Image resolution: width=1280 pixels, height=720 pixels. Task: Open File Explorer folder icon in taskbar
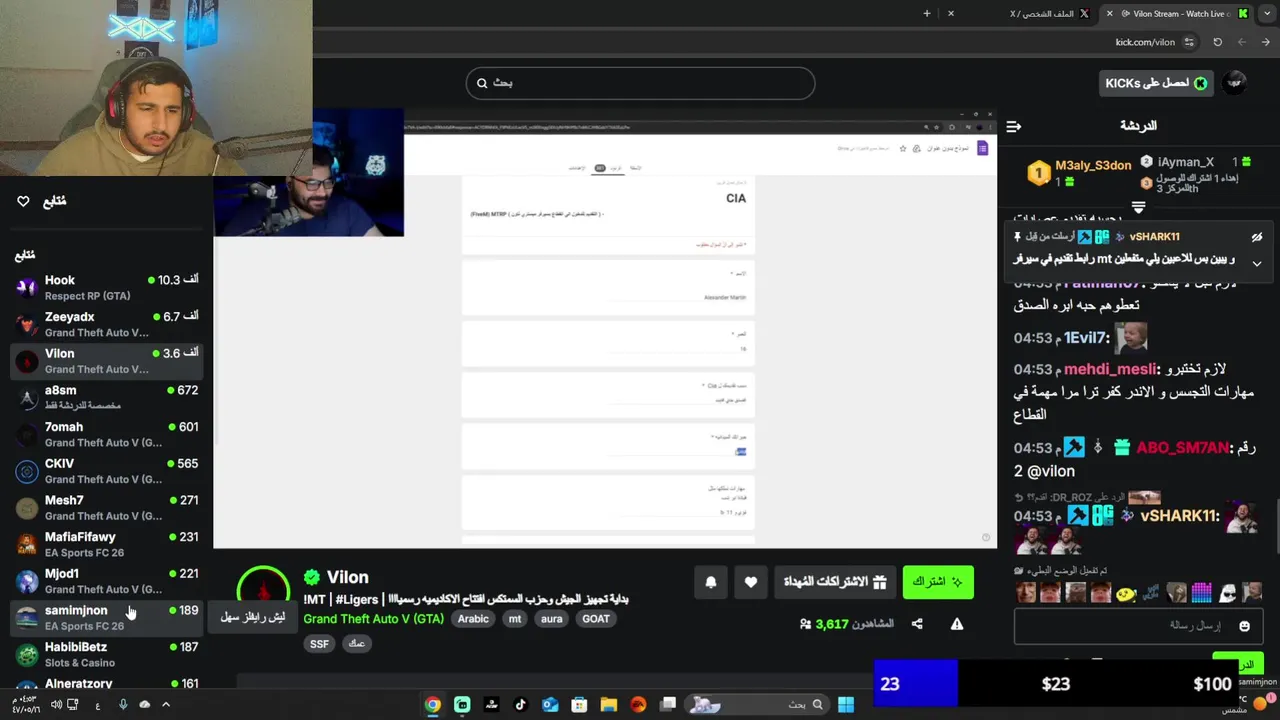609,704
